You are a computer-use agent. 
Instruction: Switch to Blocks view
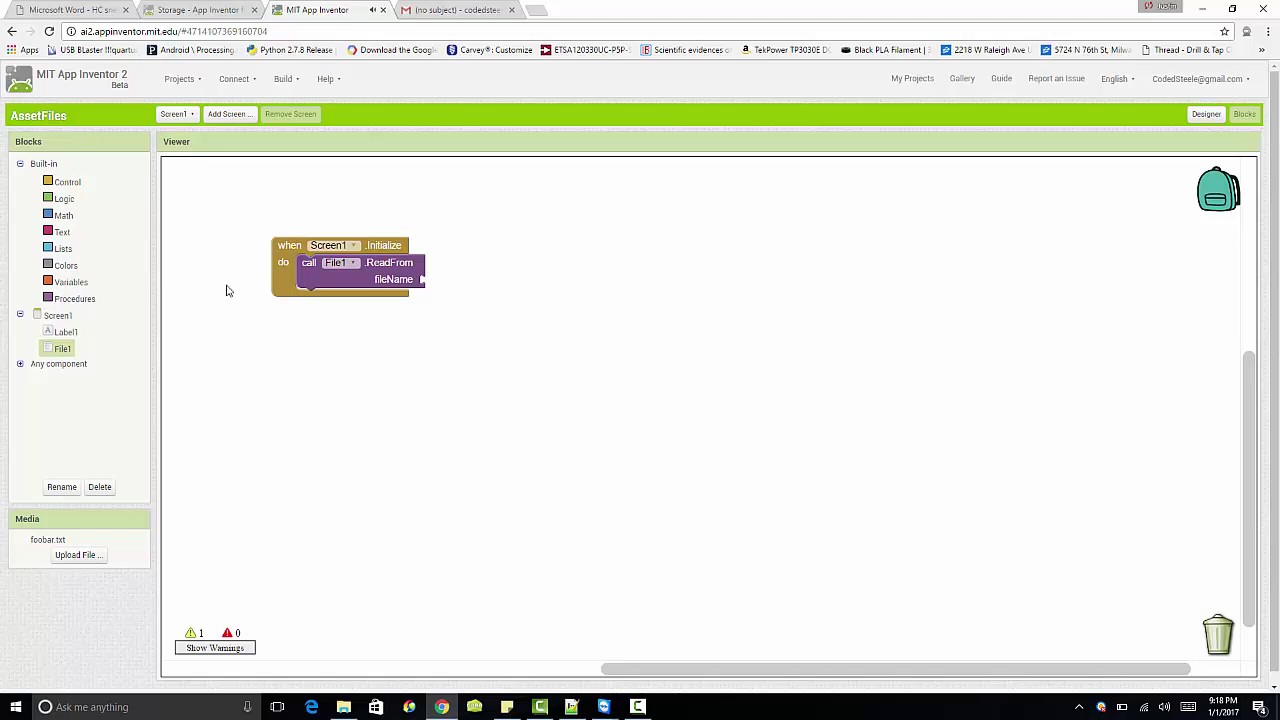pyautogui.click(x=1244, y=114)
